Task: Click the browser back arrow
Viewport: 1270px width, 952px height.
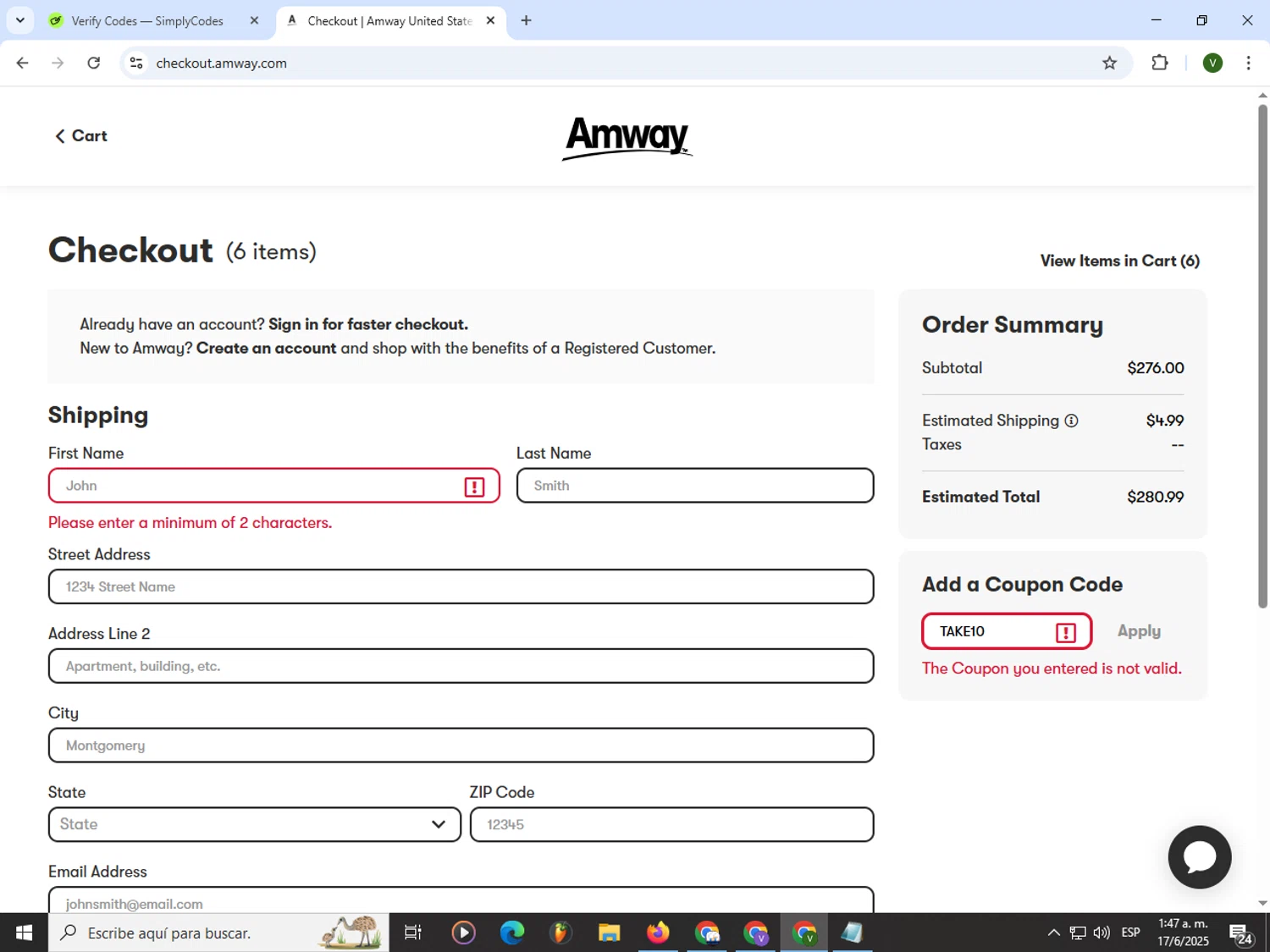Action: point(23,63)
